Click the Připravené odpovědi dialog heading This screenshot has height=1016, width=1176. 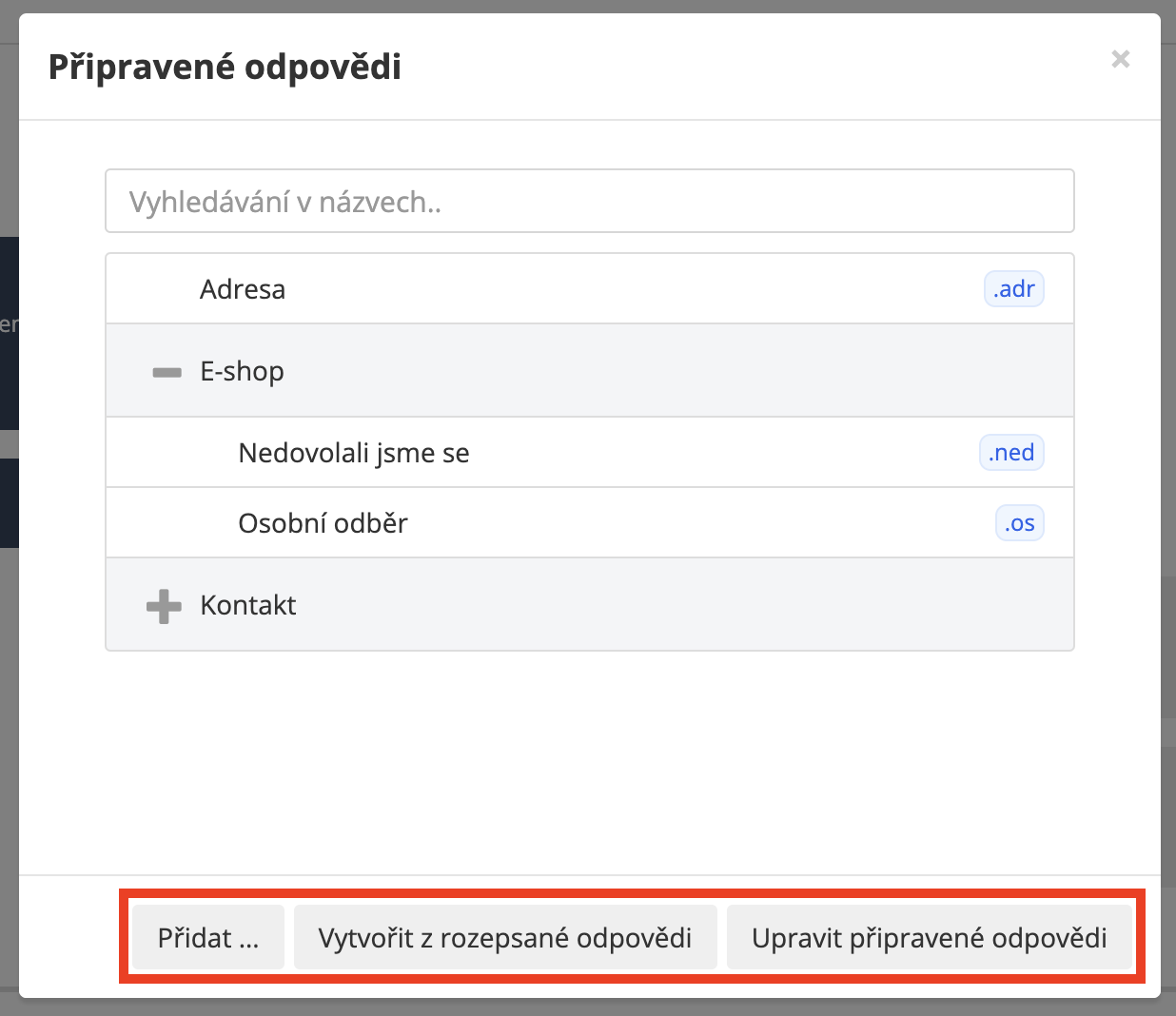[225, 68]
